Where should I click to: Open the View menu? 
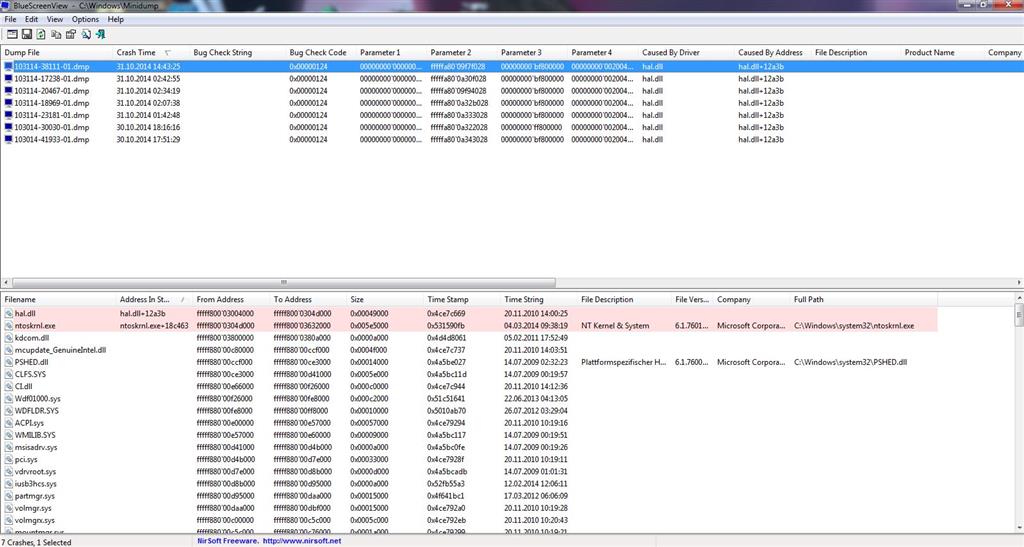point(55,20)
